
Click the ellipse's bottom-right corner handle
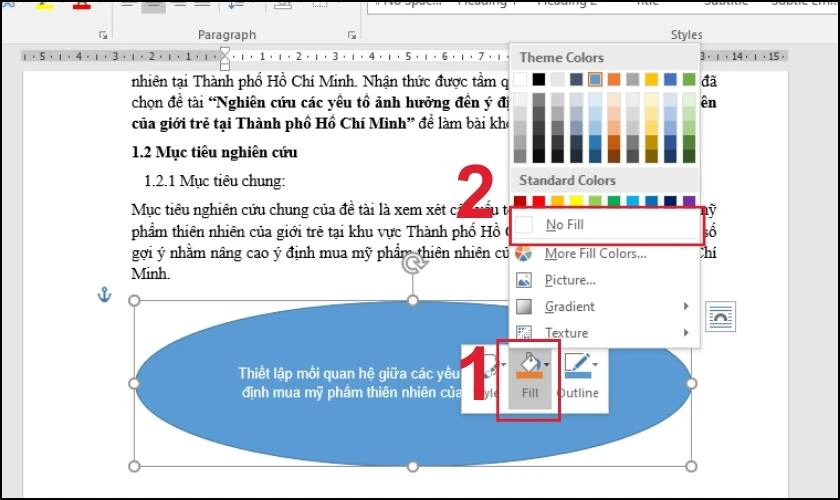(x=692, y=467)
